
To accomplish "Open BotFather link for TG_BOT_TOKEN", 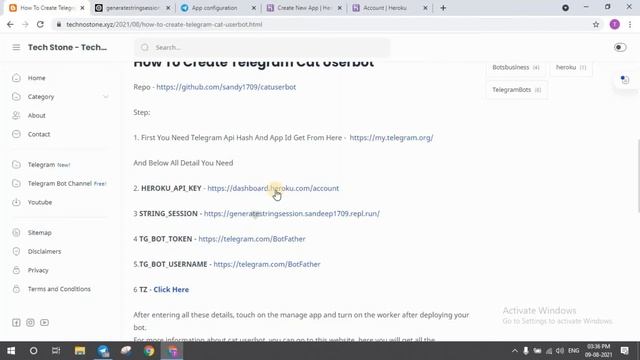I will [x=252, y=239].
